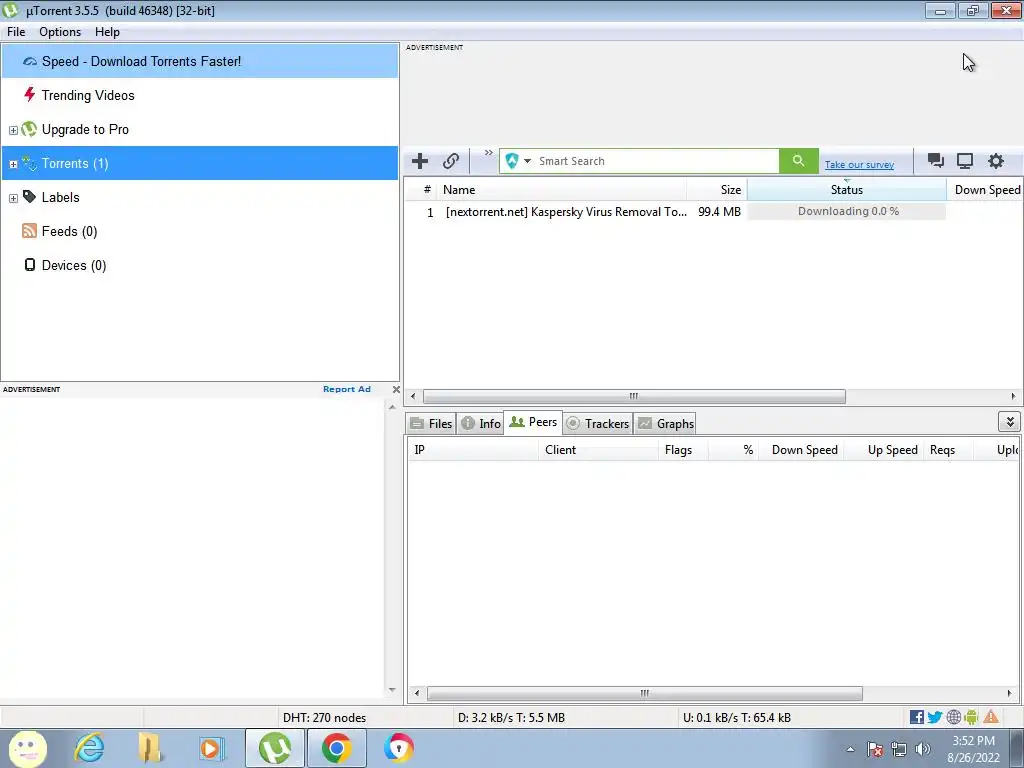Open Preferences gear icon
The image size is (1024, 768).
995,161
